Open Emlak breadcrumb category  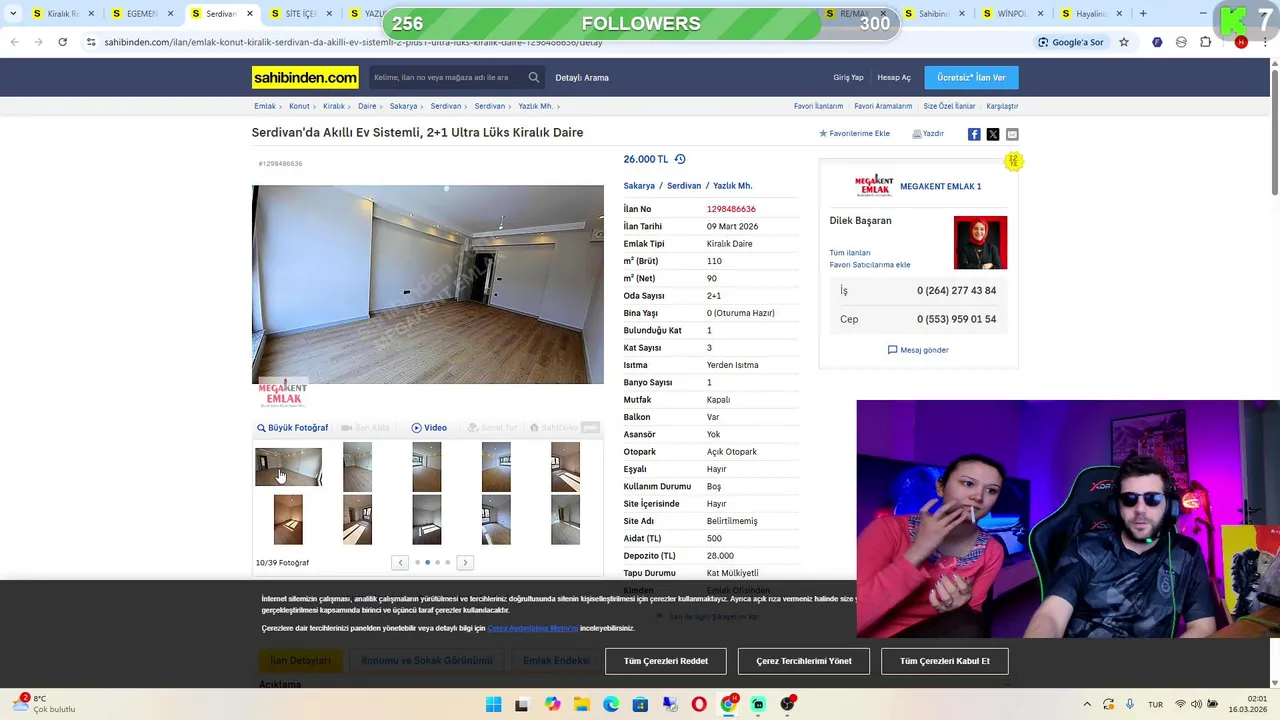[x=265, y=106]
